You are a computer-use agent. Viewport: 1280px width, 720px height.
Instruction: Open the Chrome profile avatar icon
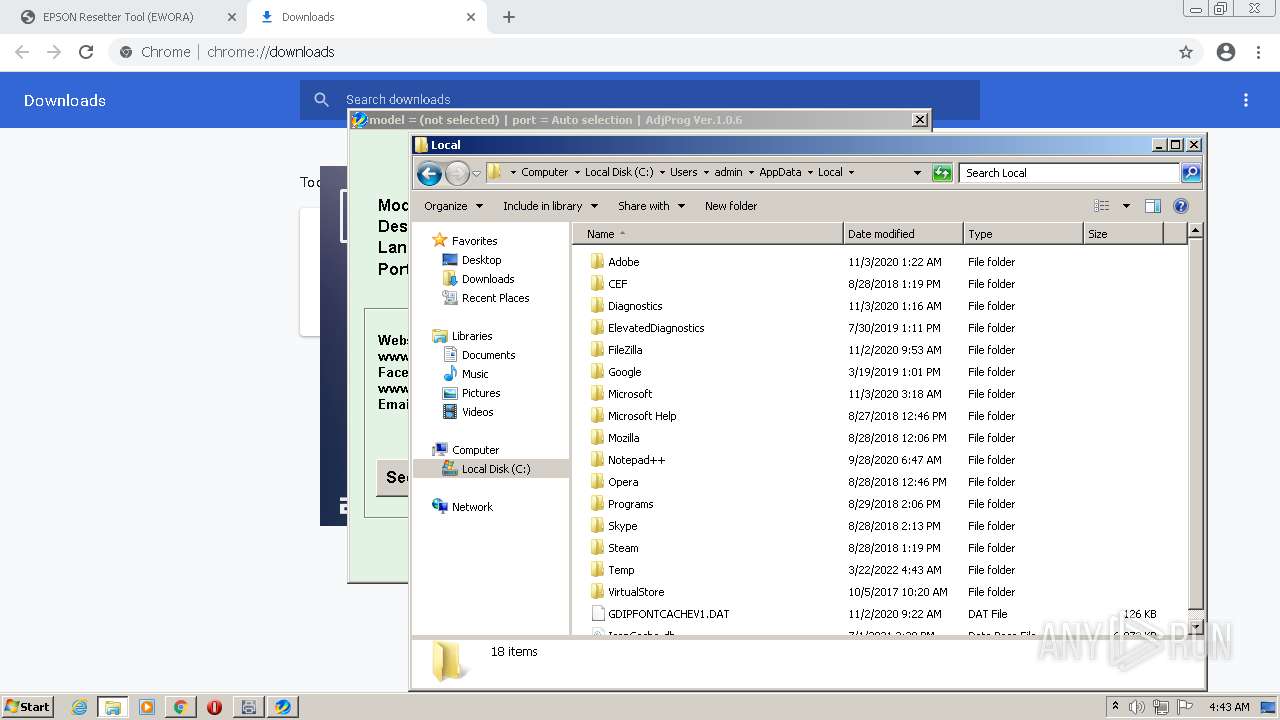1226,52
